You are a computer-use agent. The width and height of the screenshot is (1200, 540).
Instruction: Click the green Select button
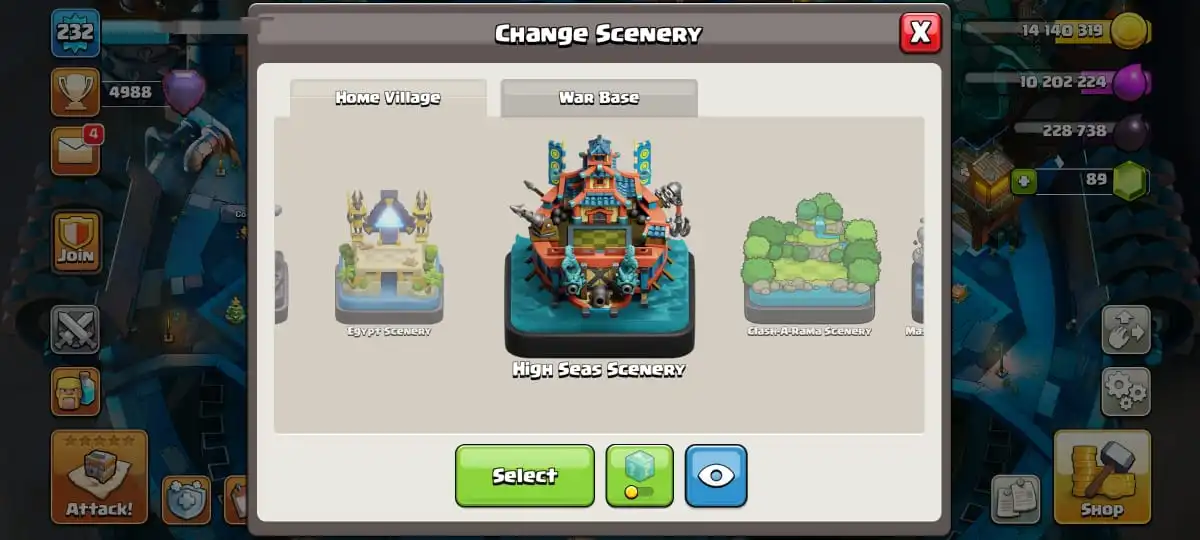[x=525, y=476]
